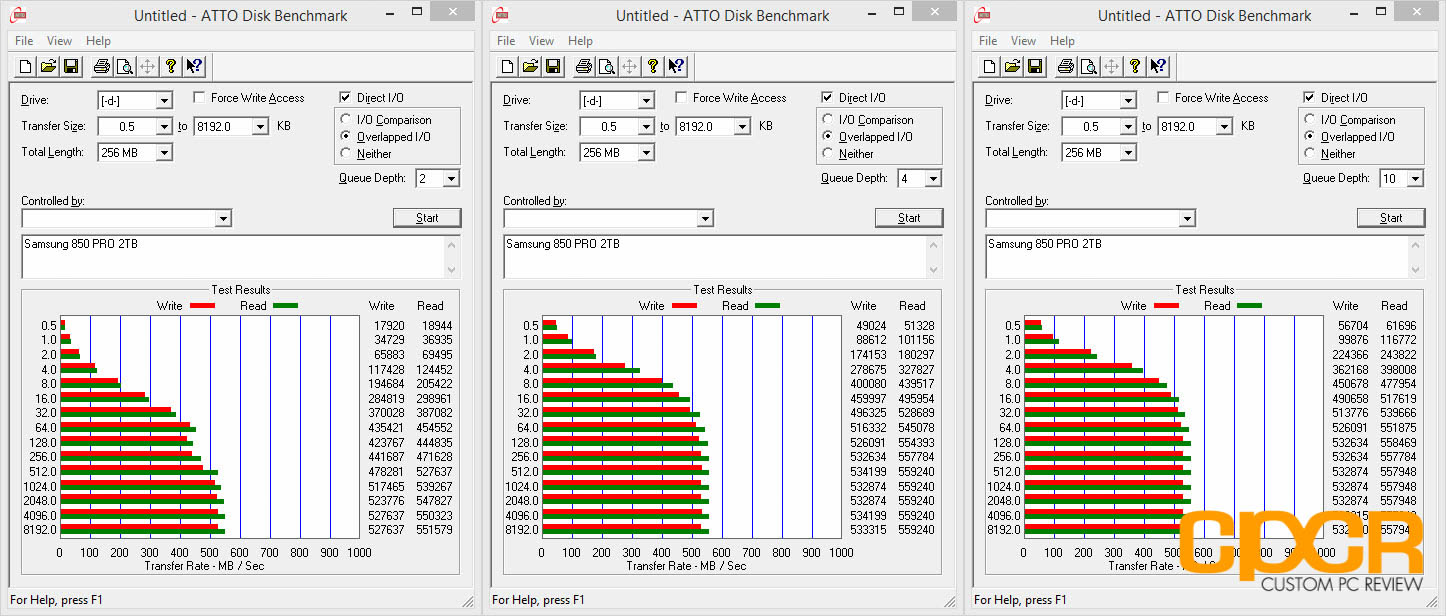The width and height of the screenshot is (1446, 616).
Task: Select I/O Comparison radio in Queue Depth 2 window
Action: pos(347,120)
